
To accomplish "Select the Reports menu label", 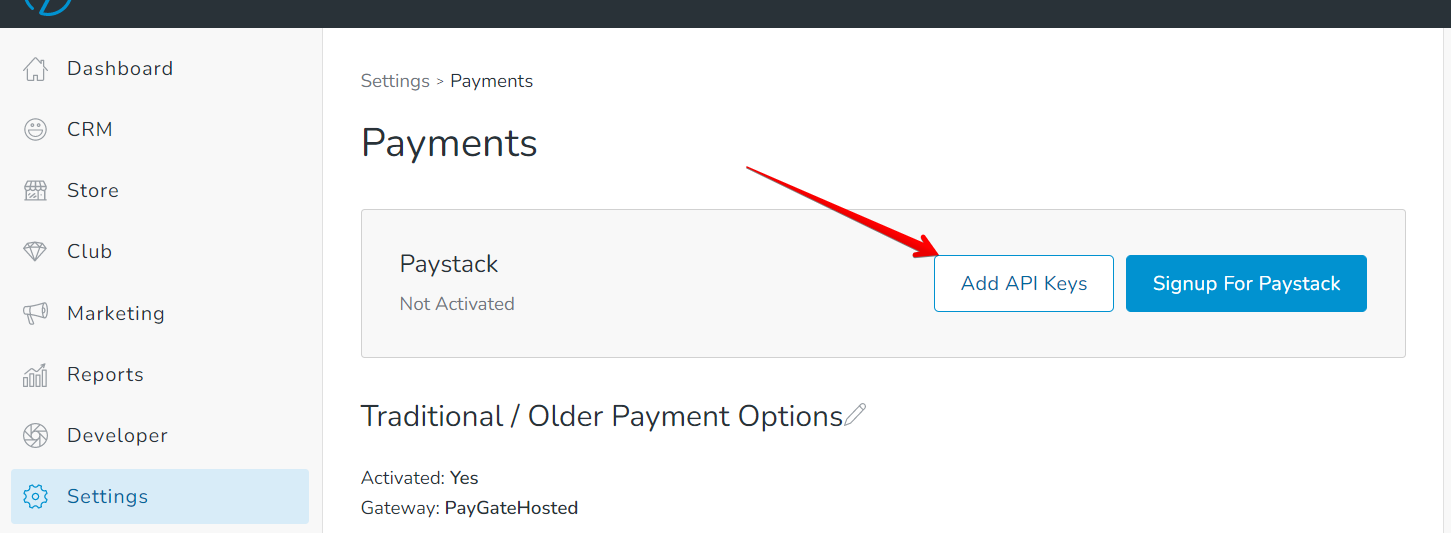I will 105,375.
